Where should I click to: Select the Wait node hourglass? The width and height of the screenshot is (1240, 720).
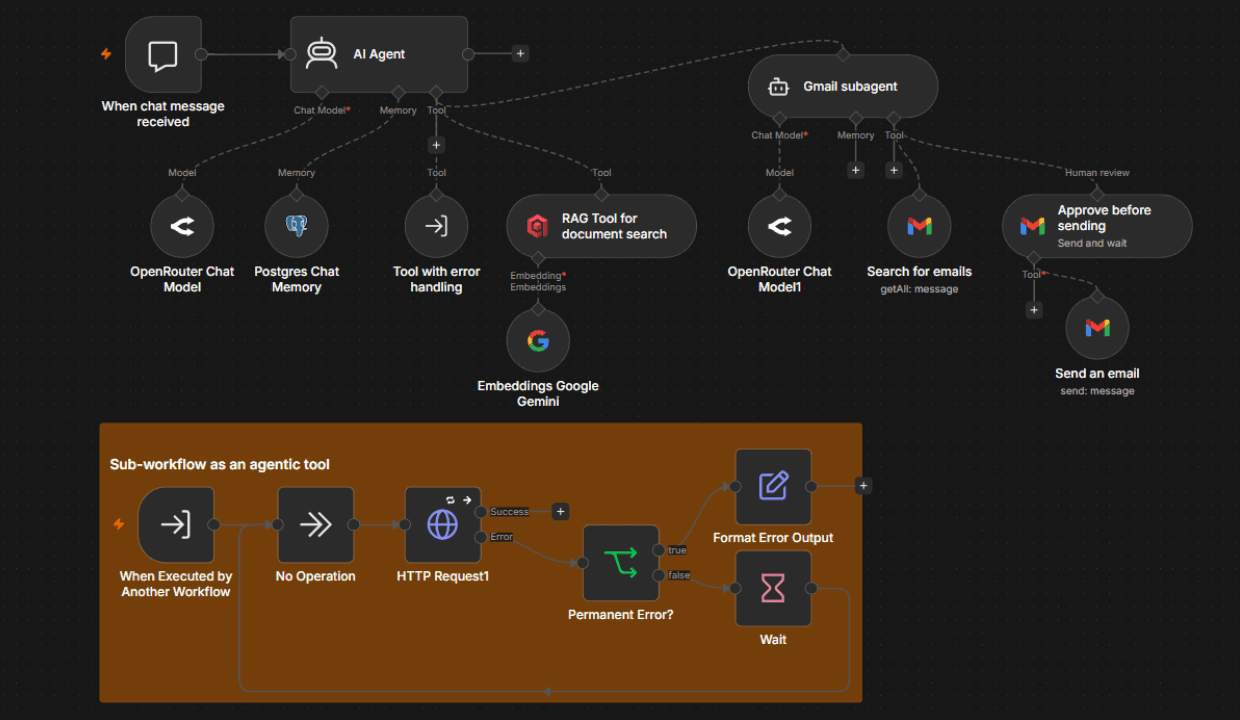pyautogui.click(x=773, y=588)
